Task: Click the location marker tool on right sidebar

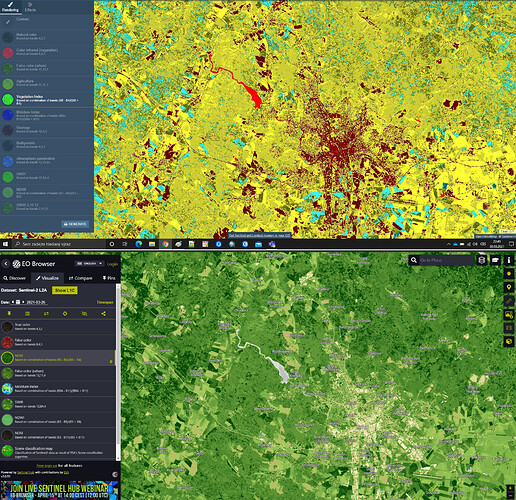Action: (509, 287)
